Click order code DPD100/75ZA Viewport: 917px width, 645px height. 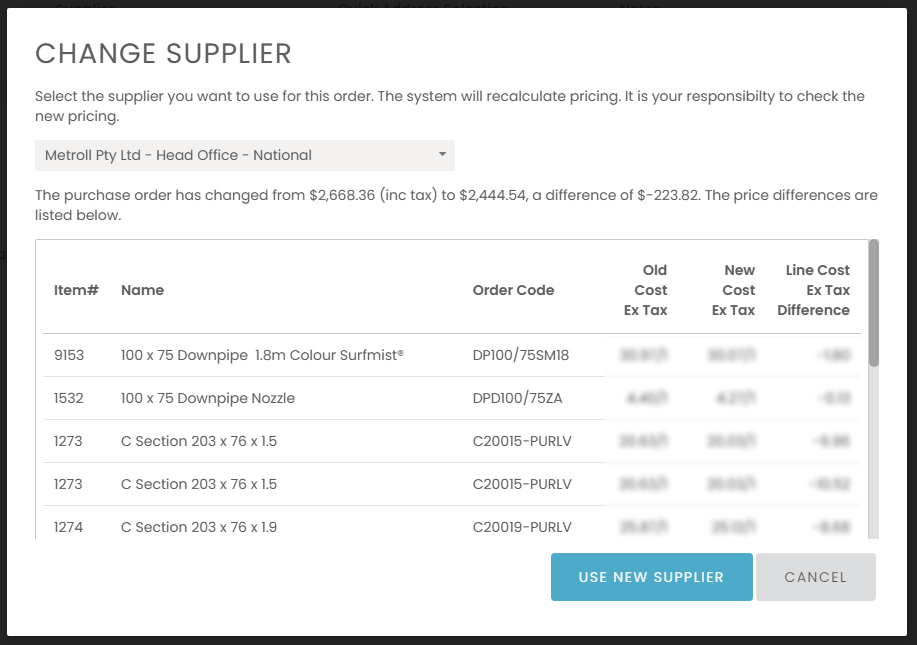tap(517, 398)
